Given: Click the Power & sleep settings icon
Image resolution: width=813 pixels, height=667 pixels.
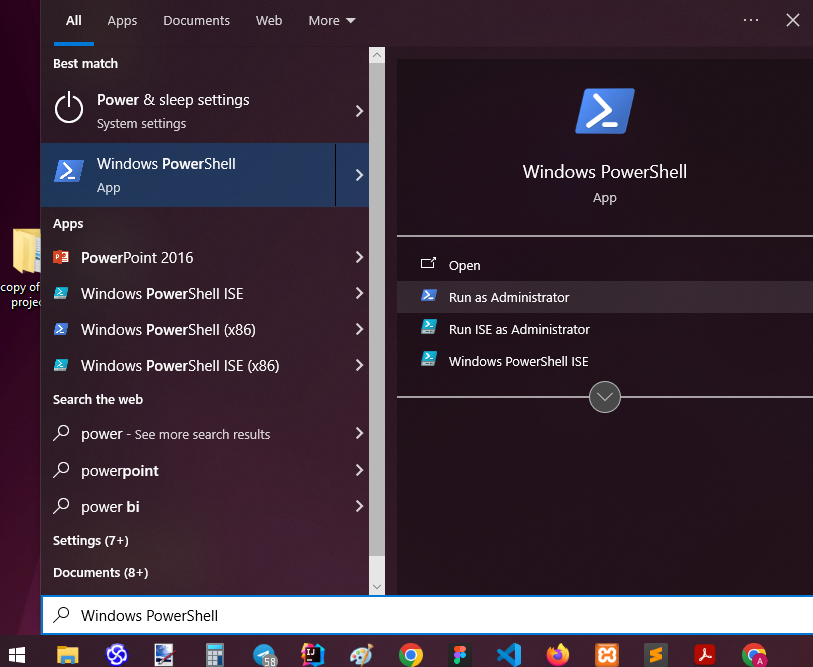Looking at the screenshot, I should pyautogui.click(x=69, y=108).
